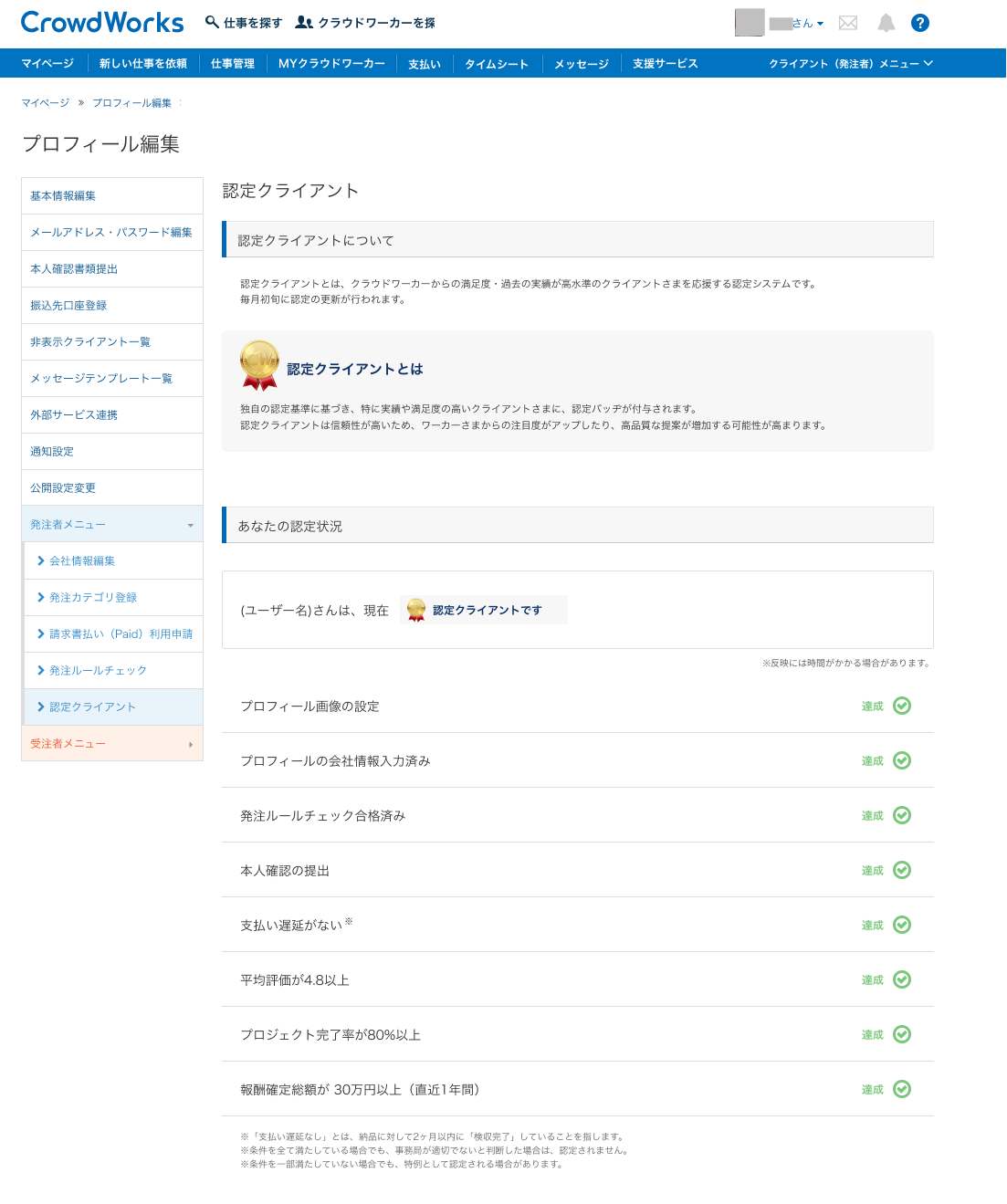
Task: Open the クライアント（発注者）メニュー dropdown
Action: [x=850, y=64]
